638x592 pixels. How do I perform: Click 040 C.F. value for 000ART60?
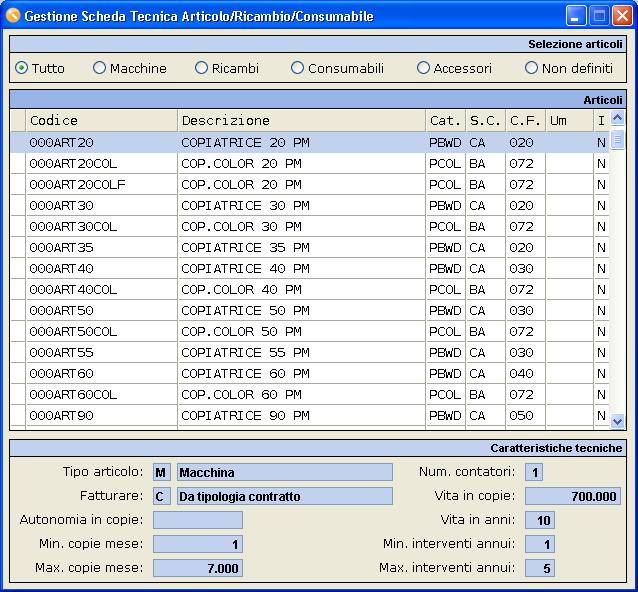[x=521, y=374]
